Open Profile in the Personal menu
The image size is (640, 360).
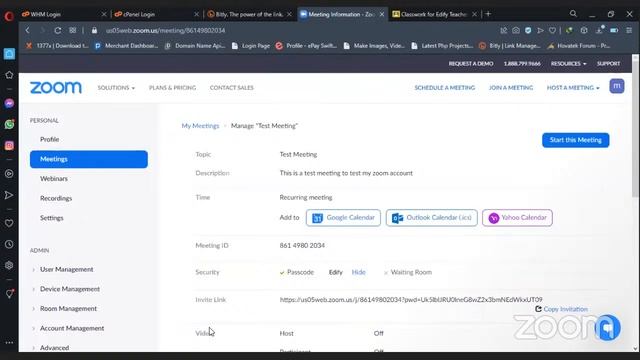[49, 140]
